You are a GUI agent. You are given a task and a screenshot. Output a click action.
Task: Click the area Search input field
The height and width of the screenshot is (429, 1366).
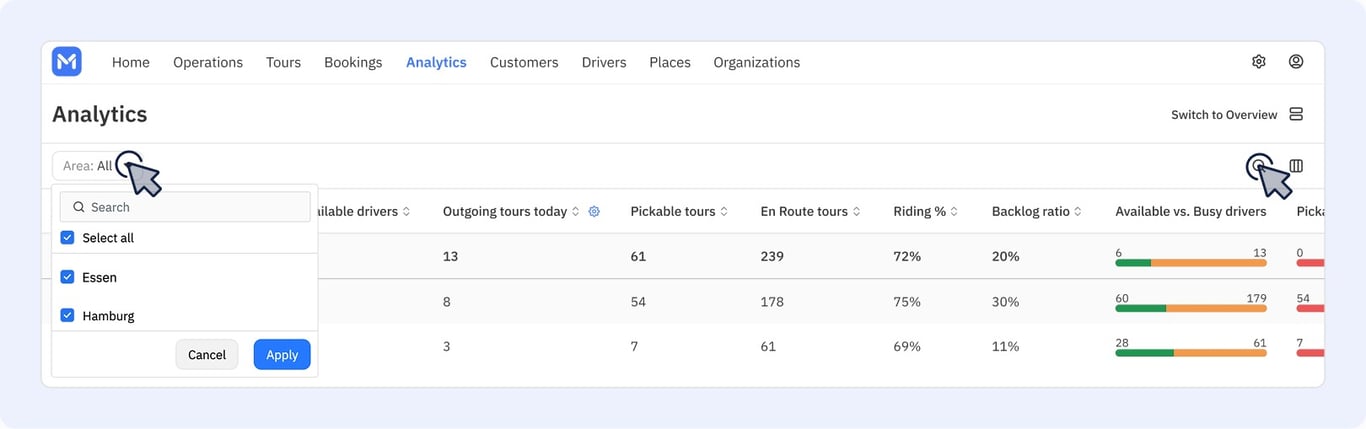click(x=185, y=207)
